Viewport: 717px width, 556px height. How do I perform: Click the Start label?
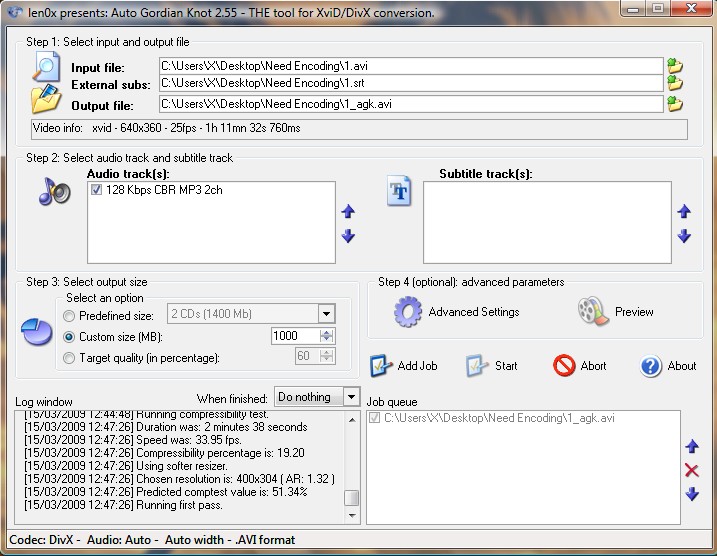pos(506,366)
